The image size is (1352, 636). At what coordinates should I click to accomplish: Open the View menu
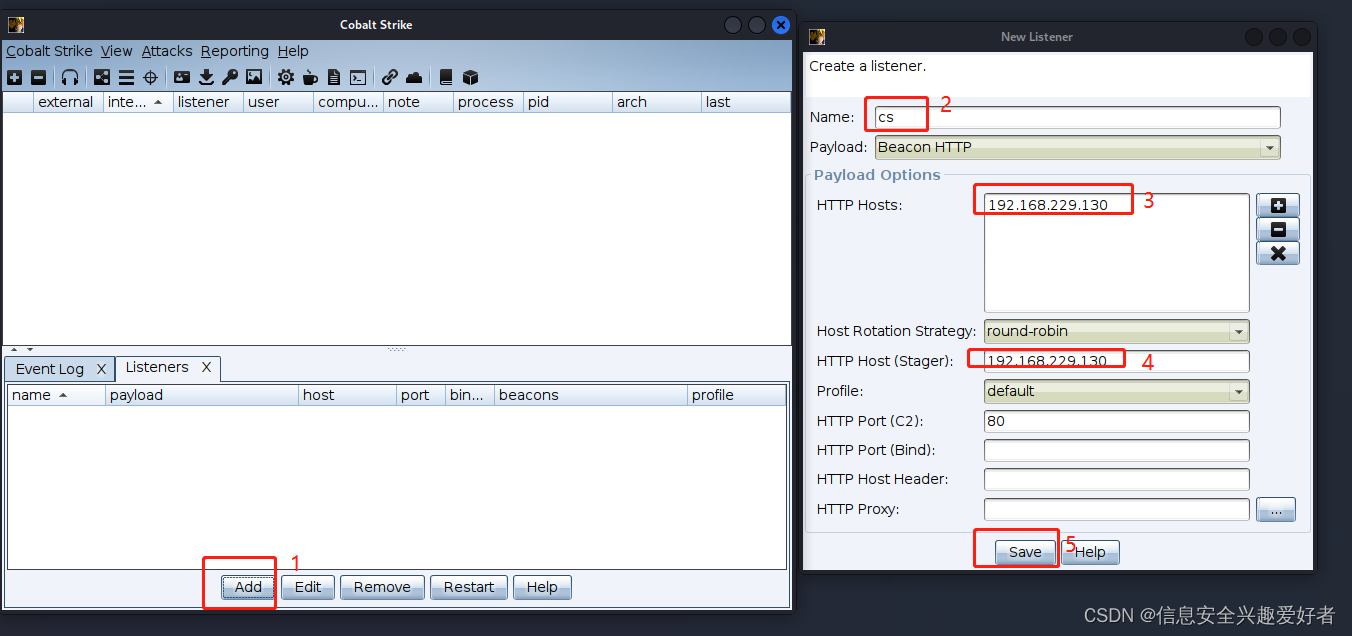tap(117, 51)
